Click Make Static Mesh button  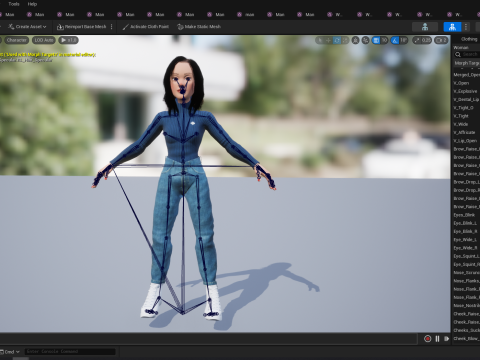tap(199, 27)
